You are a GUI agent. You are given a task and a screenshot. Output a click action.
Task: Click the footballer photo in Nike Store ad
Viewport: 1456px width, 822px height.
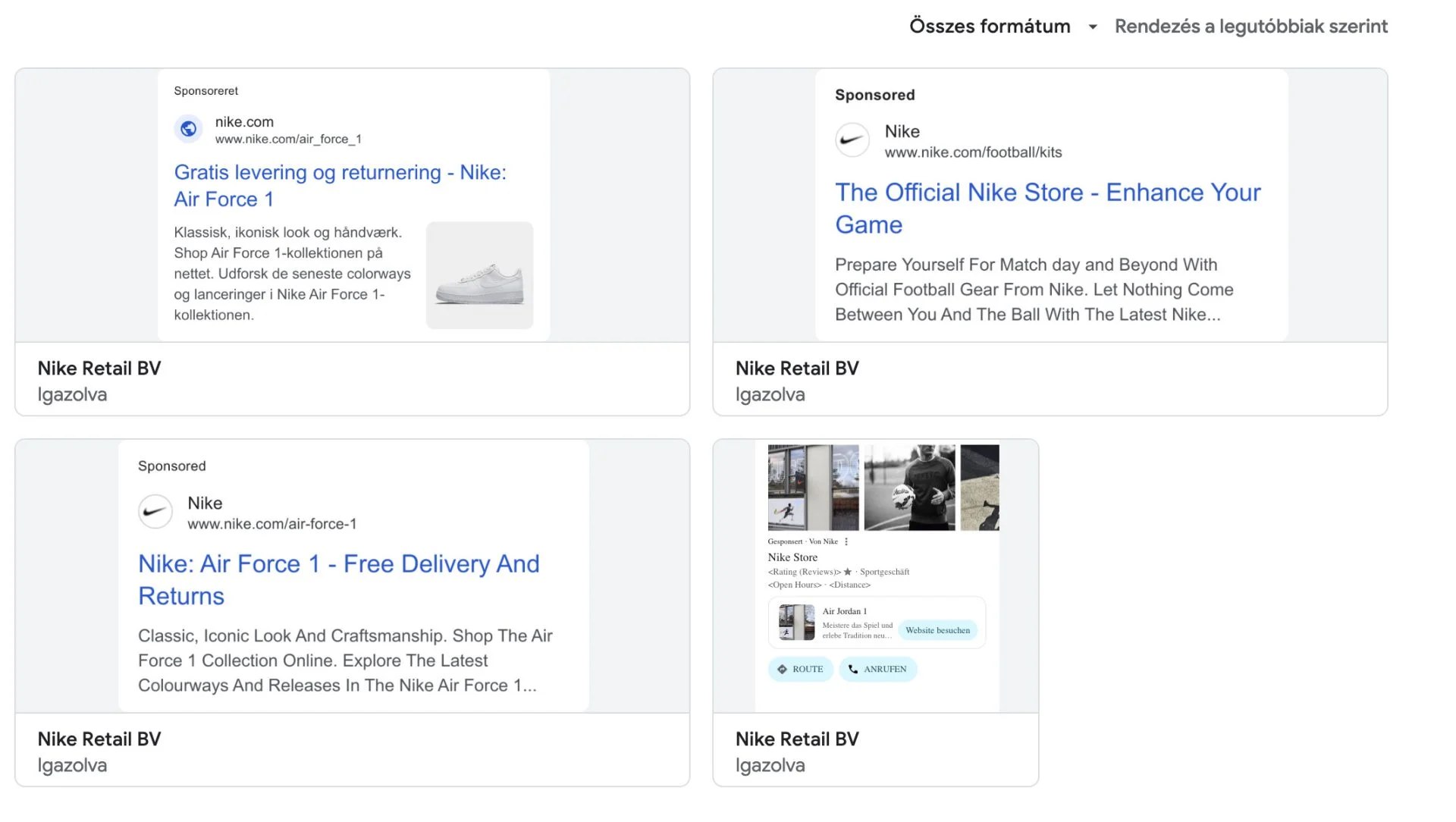pyautogui.click(x=910, y=488)
